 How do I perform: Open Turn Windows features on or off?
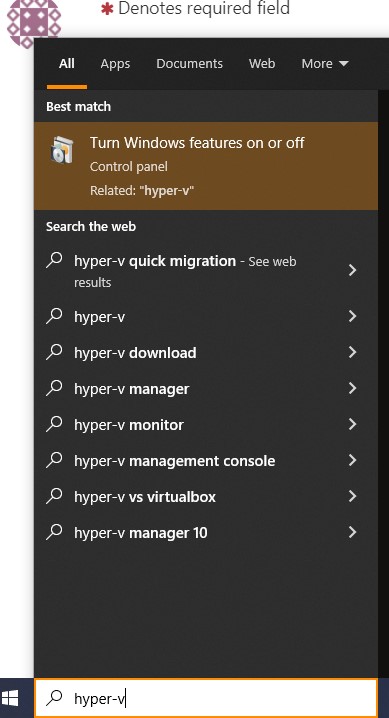pos(206,166)
